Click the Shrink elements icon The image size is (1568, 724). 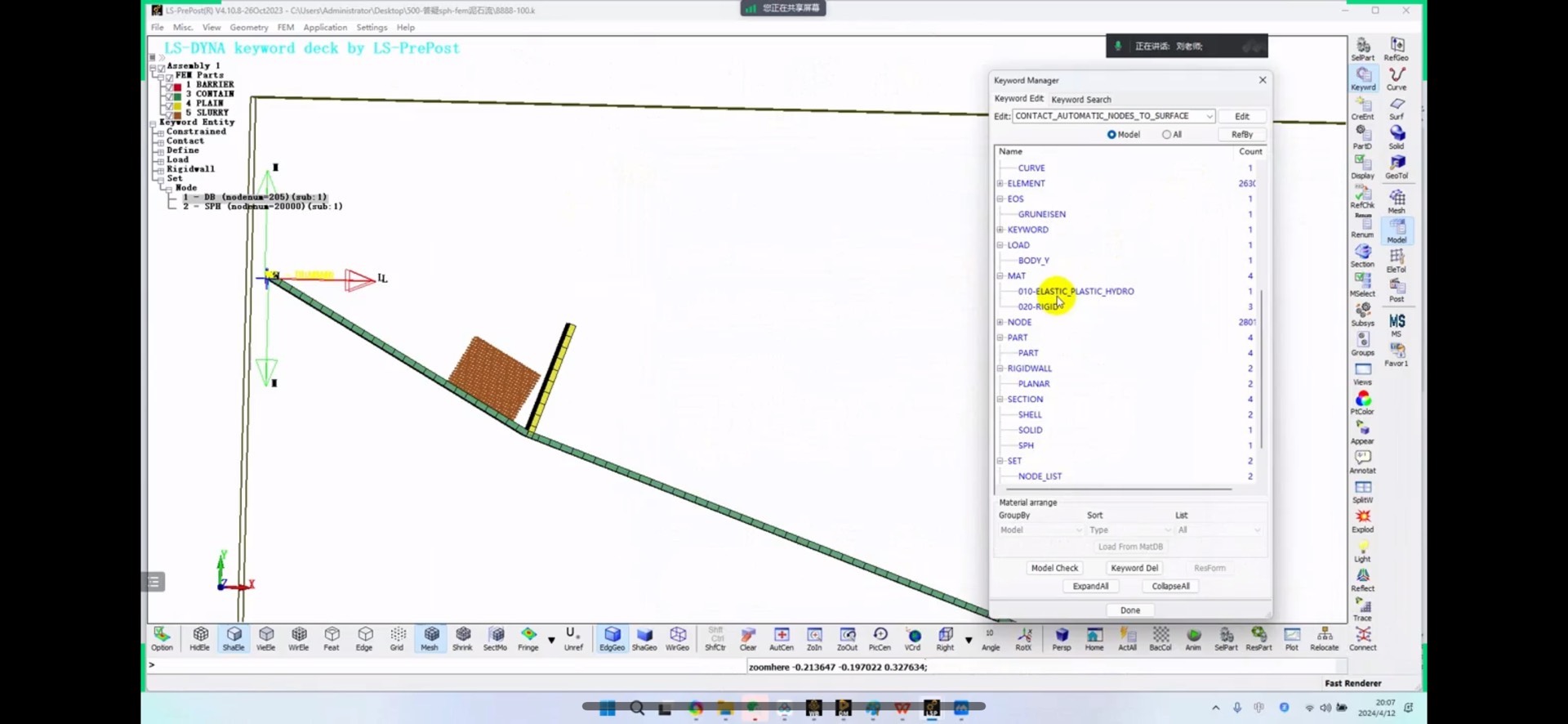click(463, 638)
